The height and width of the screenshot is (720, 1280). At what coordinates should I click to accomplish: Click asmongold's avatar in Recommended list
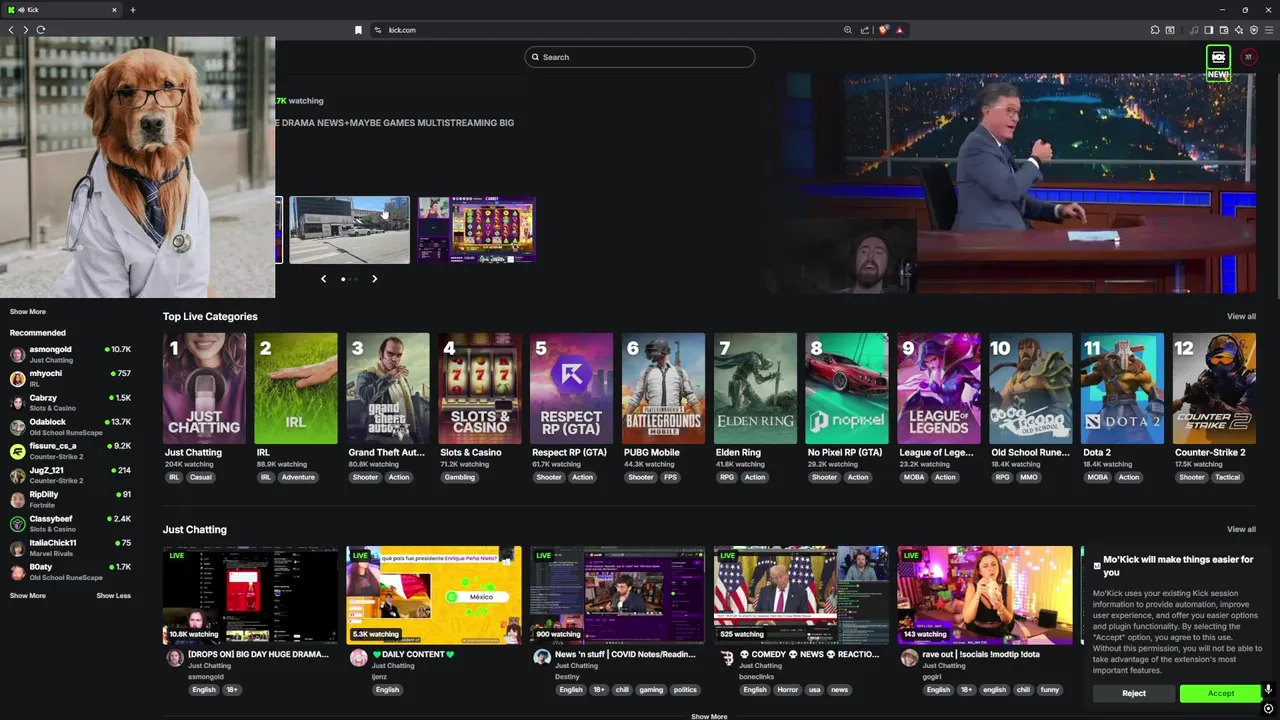pos(17,355)
